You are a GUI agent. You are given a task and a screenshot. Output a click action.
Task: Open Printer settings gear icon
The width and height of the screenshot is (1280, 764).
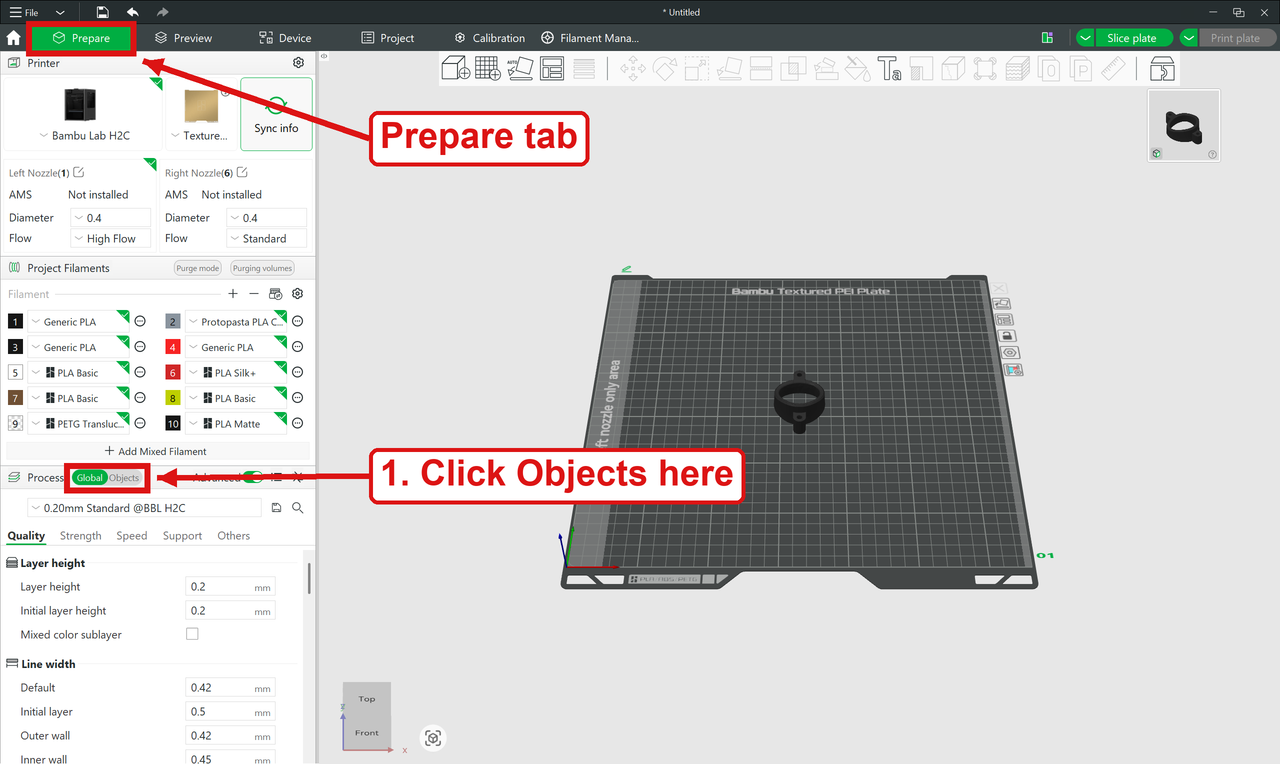point(298,63)
